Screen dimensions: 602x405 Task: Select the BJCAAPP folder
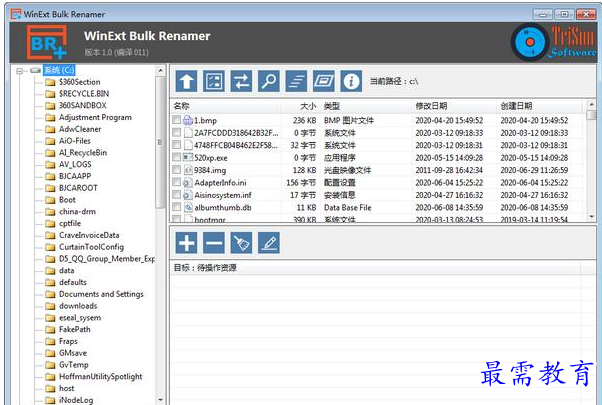click(x=75, y=176)
